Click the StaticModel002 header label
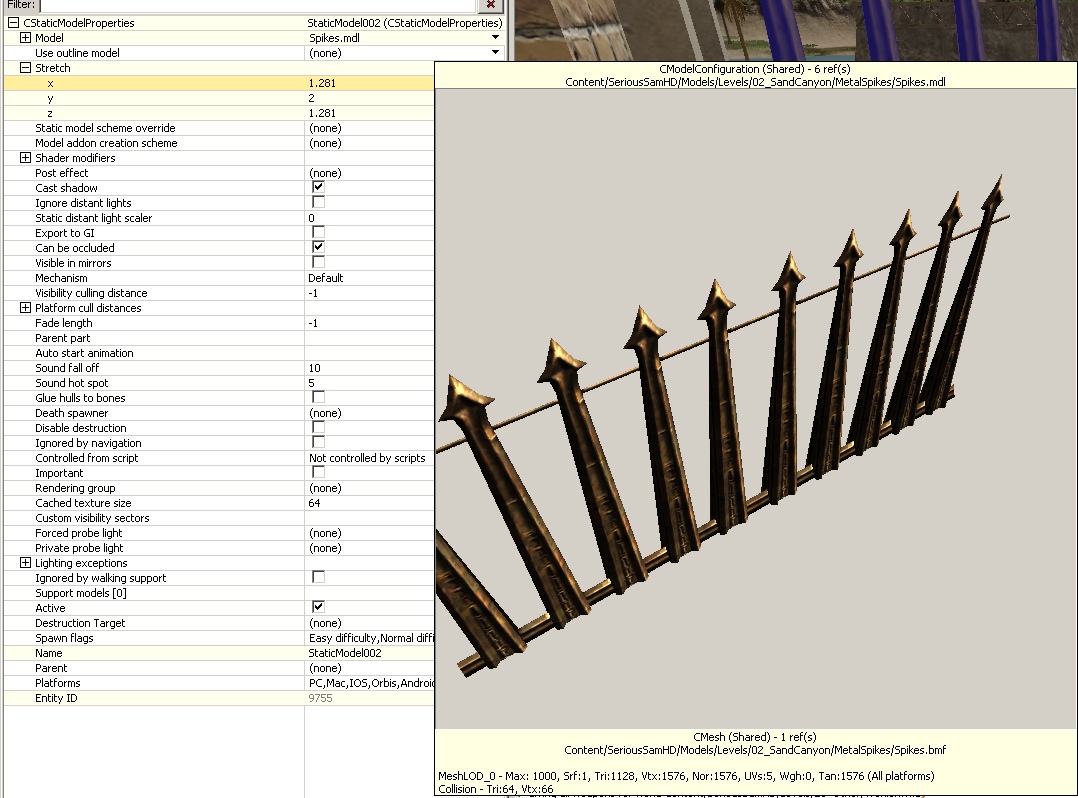The height and width of the screenshot is (798, 1078). pos(405,23)
